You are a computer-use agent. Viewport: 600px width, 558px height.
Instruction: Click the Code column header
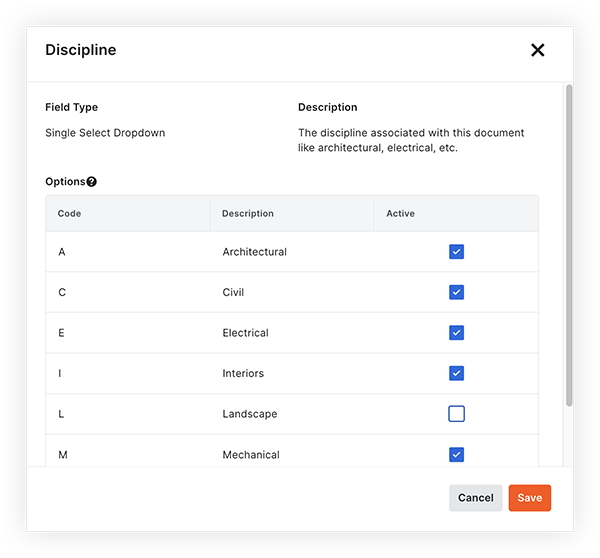pyautogui.click(x=70, y=214)
